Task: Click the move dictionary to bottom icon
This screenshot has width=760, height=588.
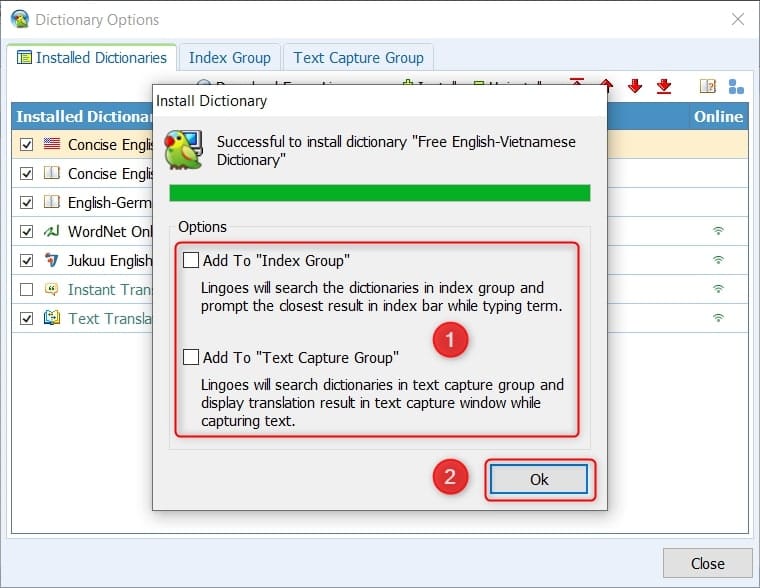Action: coord(664,86)
